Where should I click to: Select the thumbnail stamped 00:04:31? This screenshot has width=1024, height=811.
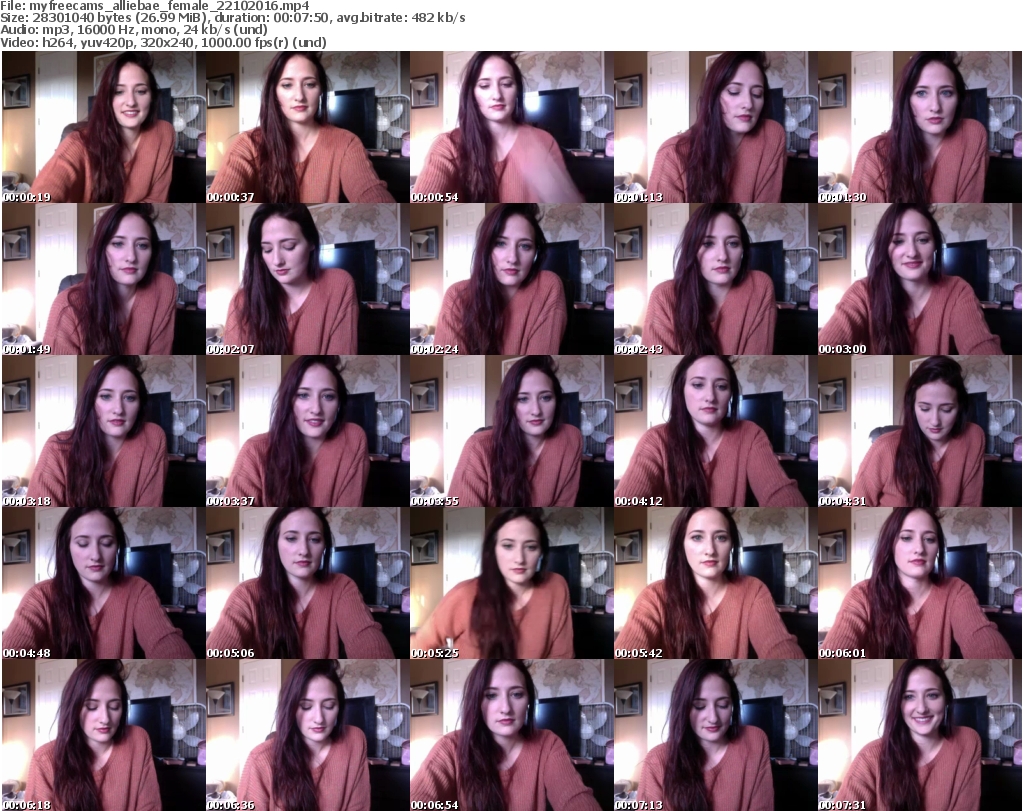[x=920, y=432]
